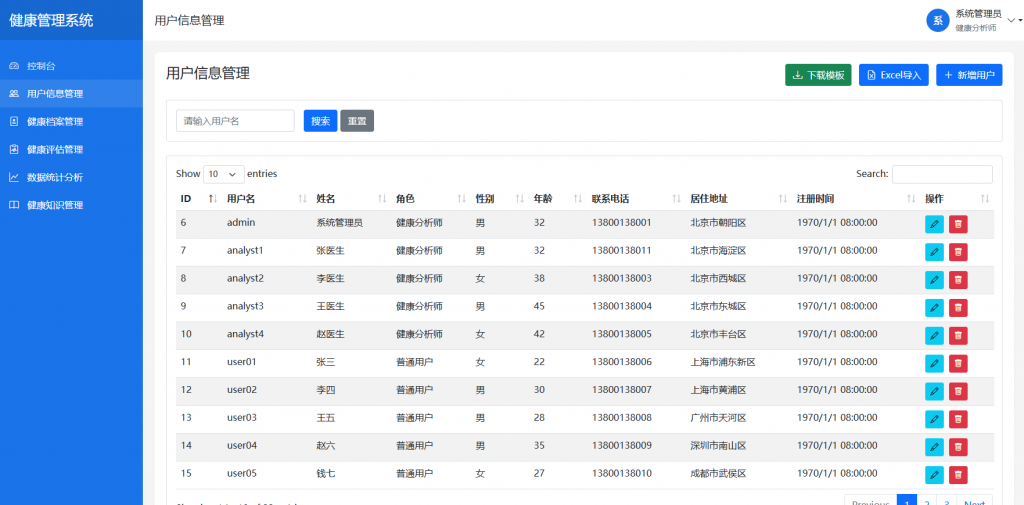Edit the user04 row
The width and height of the screenshot is (1024, 505).
coord(935,447)
